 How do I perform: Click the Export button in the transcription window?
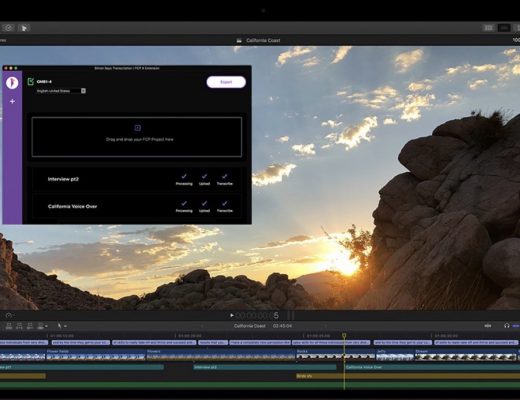(226, 82)
